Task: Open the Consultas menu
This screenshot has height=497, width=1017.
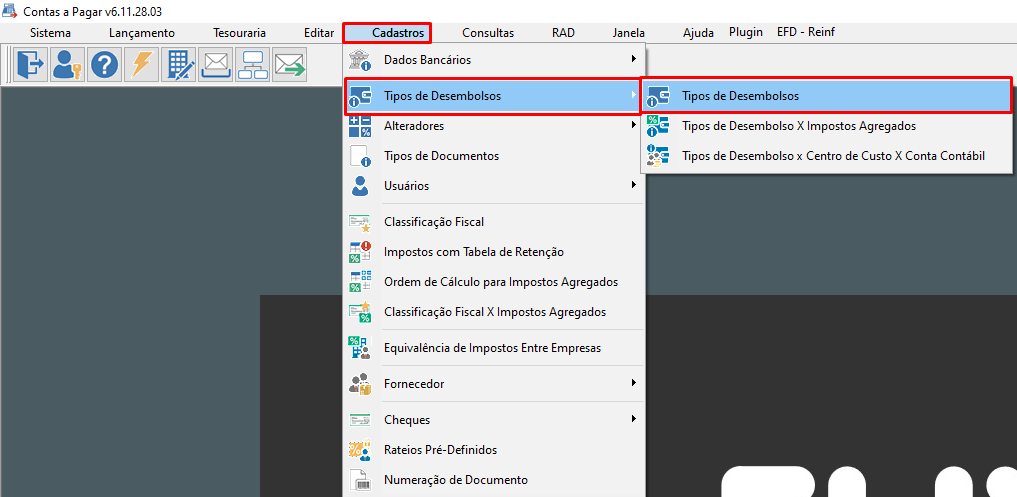Action: coord(488,33)
